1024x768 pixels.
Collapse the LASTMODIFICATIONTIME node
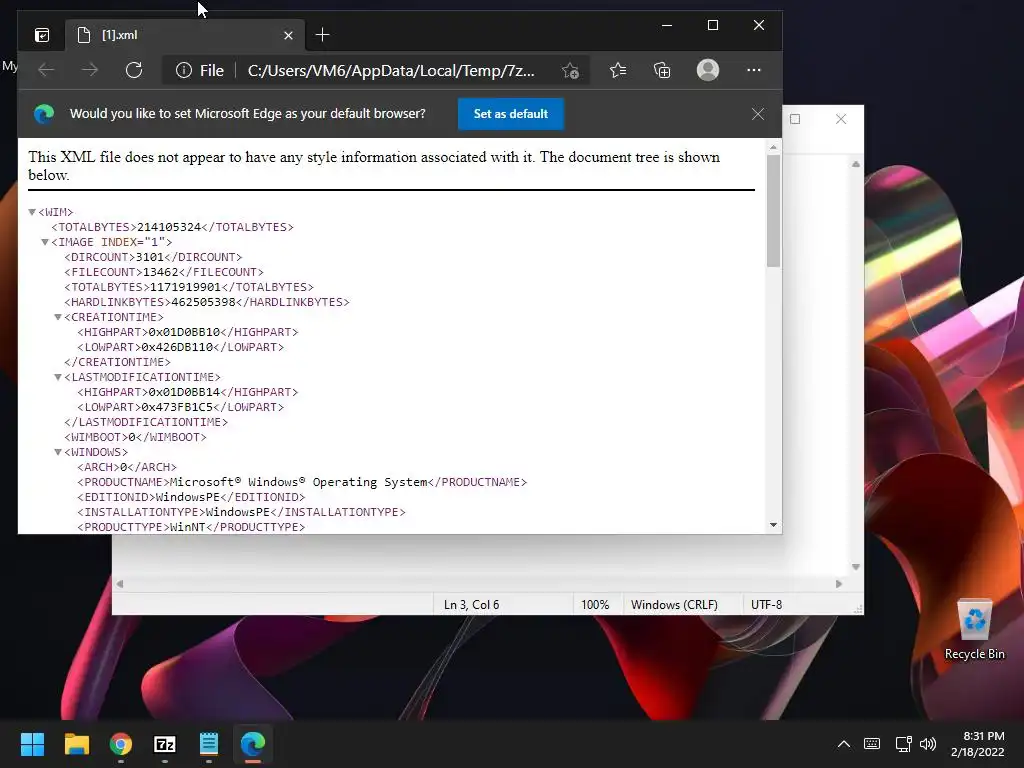58,377
